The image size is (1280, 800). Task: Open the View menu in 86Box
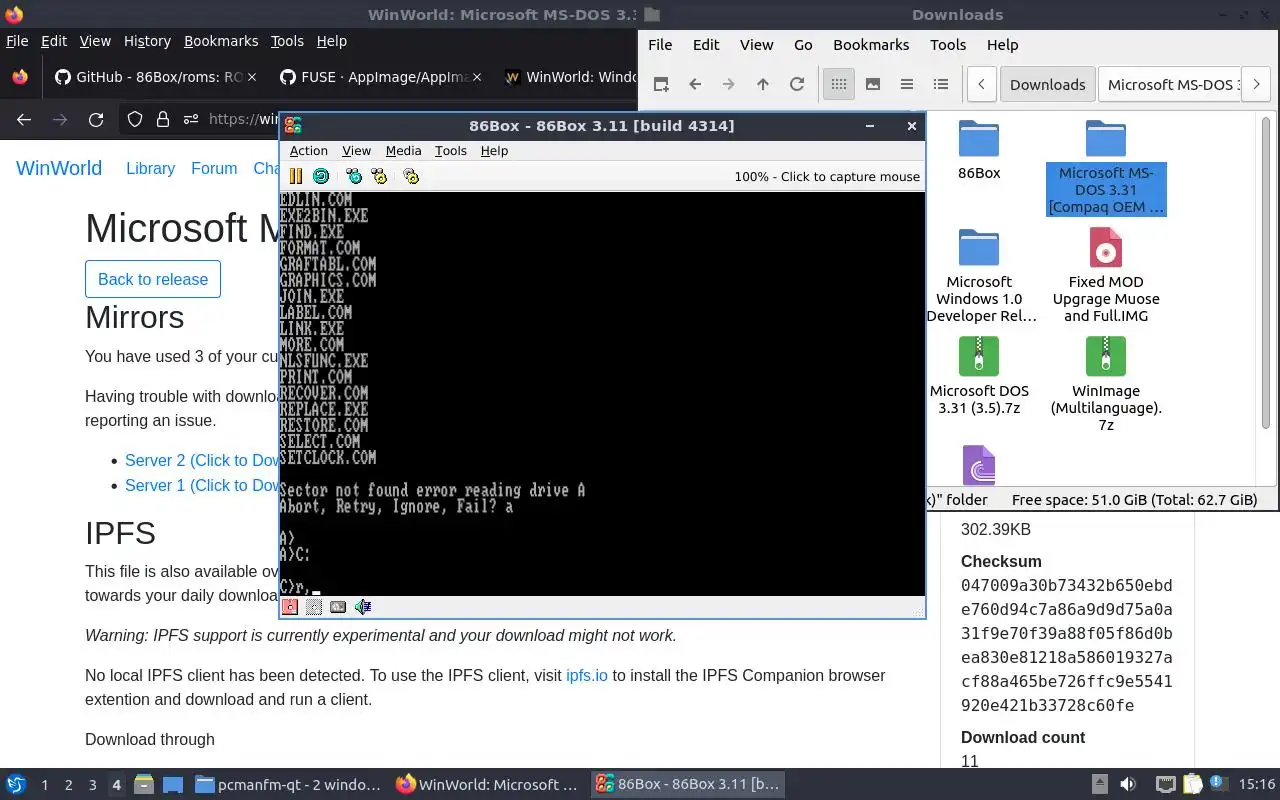point(356,150)
